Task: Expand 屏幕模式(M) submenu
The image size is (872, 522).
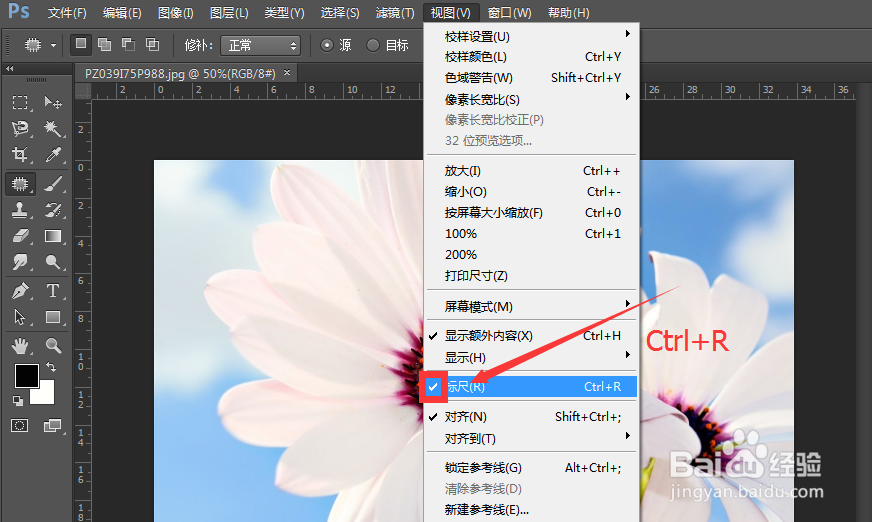Action: (x=531, y=306)
